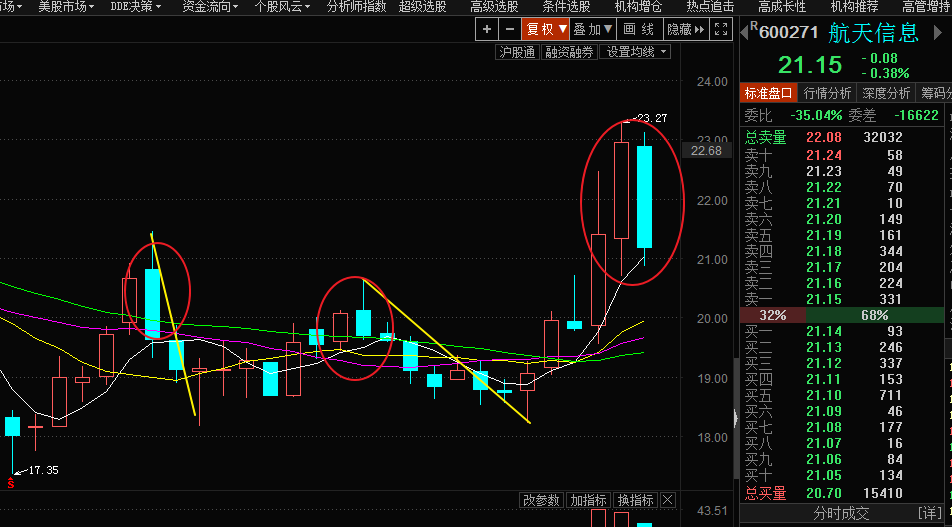Open 高级选股 menu item
The image size is (952, 527).
[494, 7]
